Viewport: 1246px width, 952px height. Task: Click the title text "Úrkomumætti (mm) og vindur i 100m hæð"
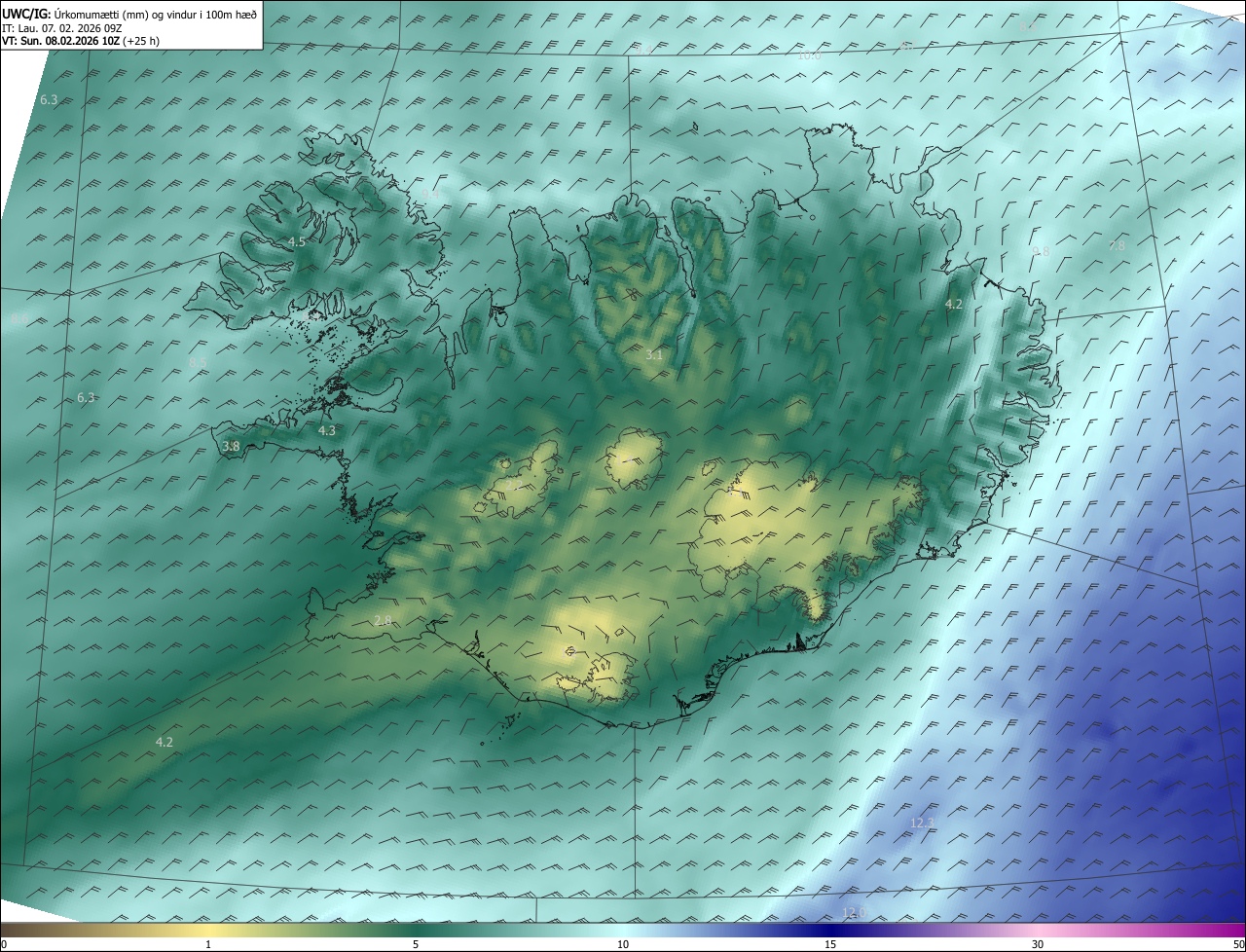coord(156,14)
